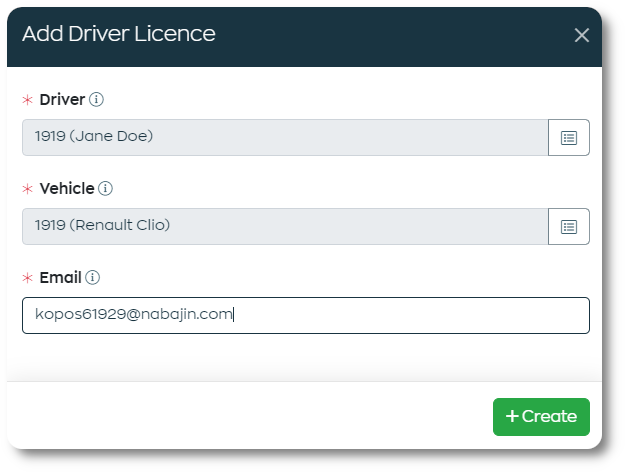
Task: Click the Driver field label
Action: [x=62, y=100]
